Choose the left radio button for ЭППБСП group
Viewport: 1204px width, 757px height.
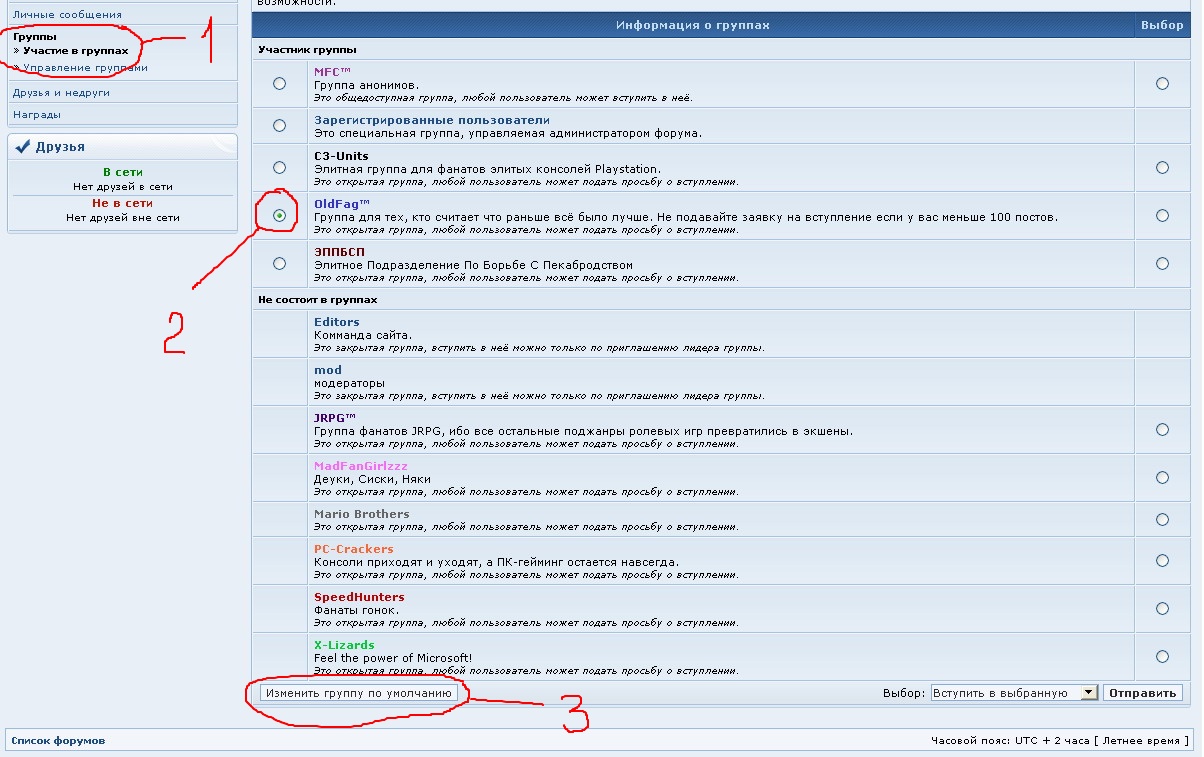(279, 264)
